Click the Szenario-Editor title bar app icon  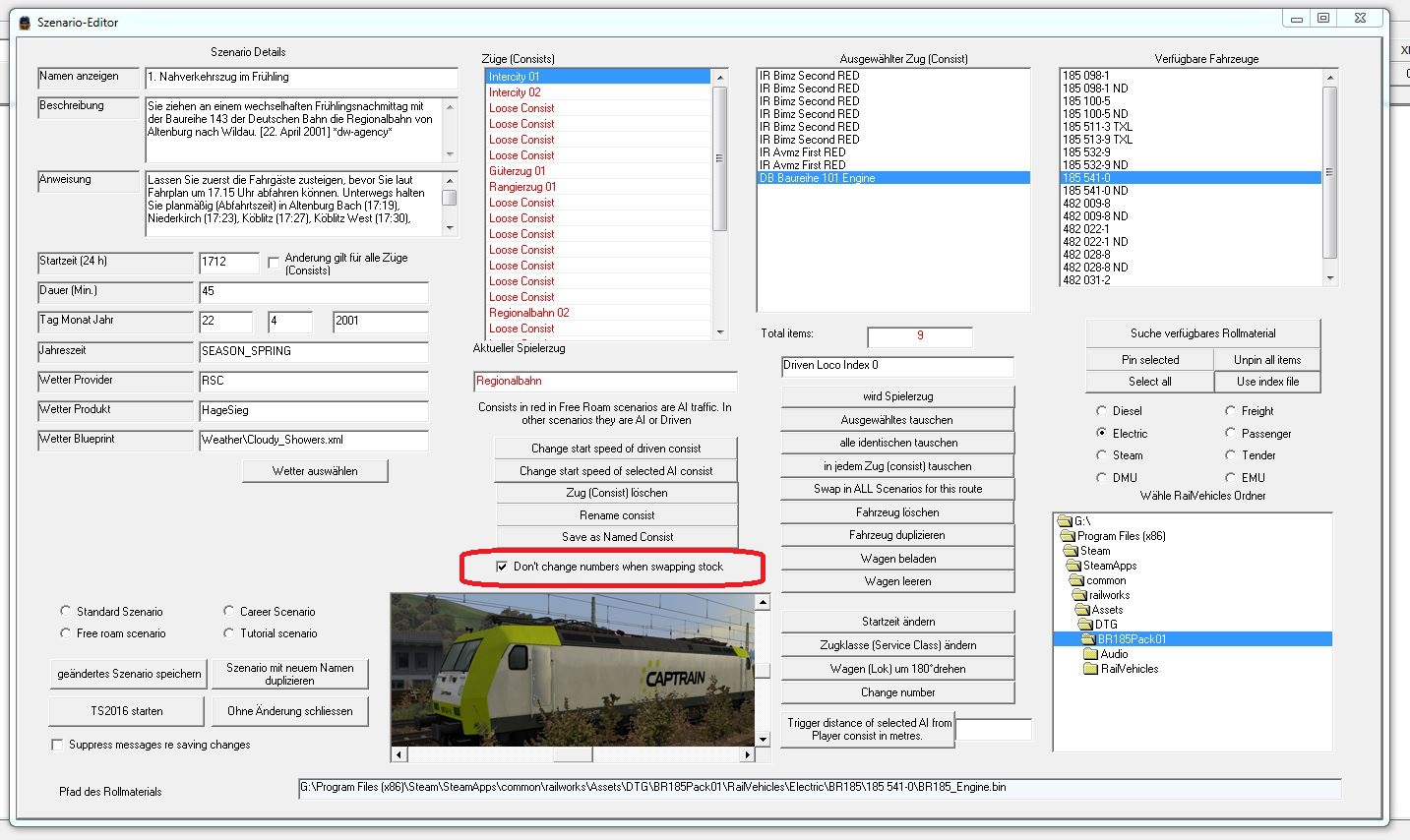pyautogui.click(x=25, y=23)
